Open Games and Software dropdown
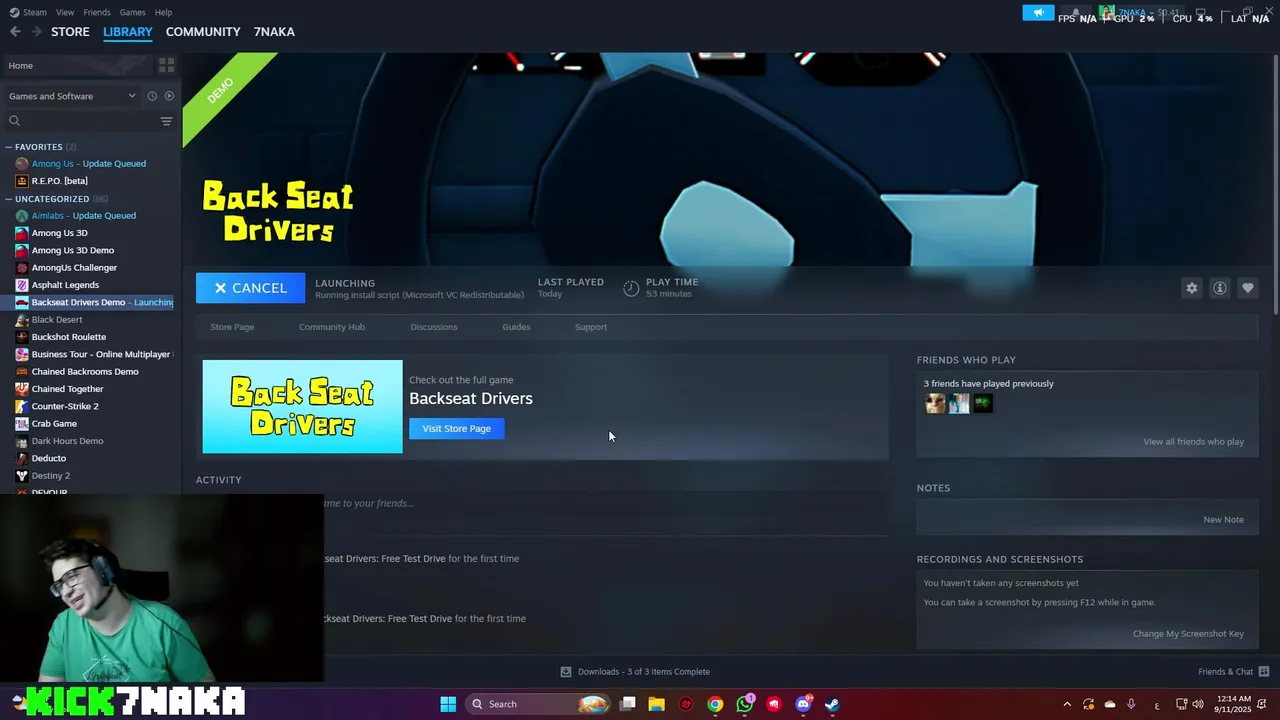 click(71, 96)
